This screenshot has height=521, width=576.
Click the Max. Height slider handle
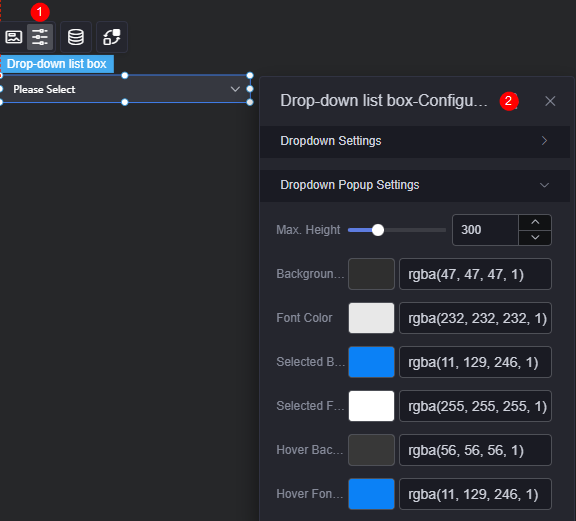pyautogui.click(x=378, y=230)
